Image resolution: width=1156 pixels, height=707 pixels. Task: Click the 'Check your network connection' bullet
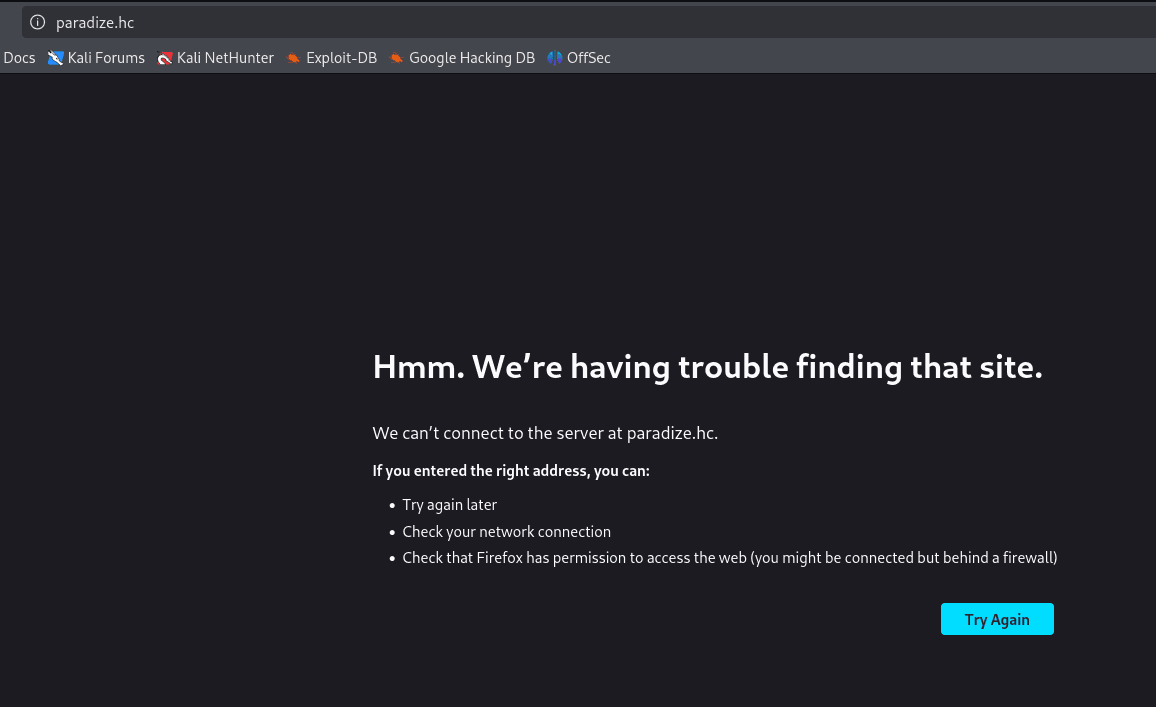point(506,532)
